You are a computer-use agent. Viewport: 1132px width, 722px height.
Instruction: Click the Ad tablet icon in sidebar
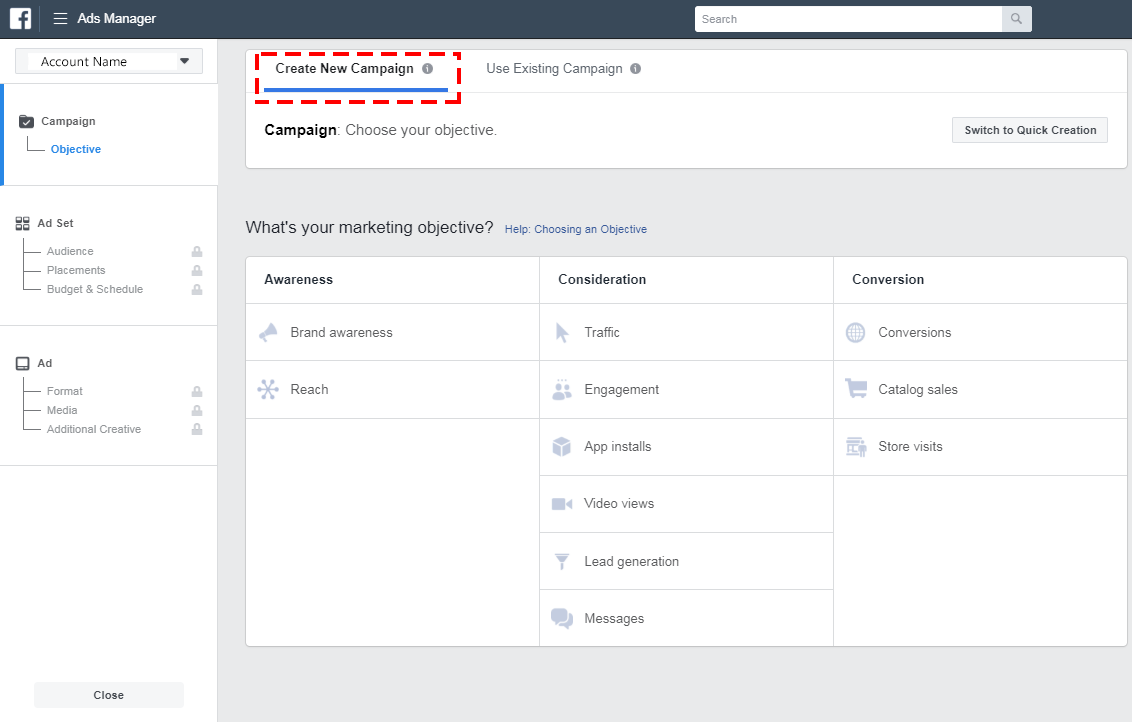pyautogui.click(x=23, y=363)
